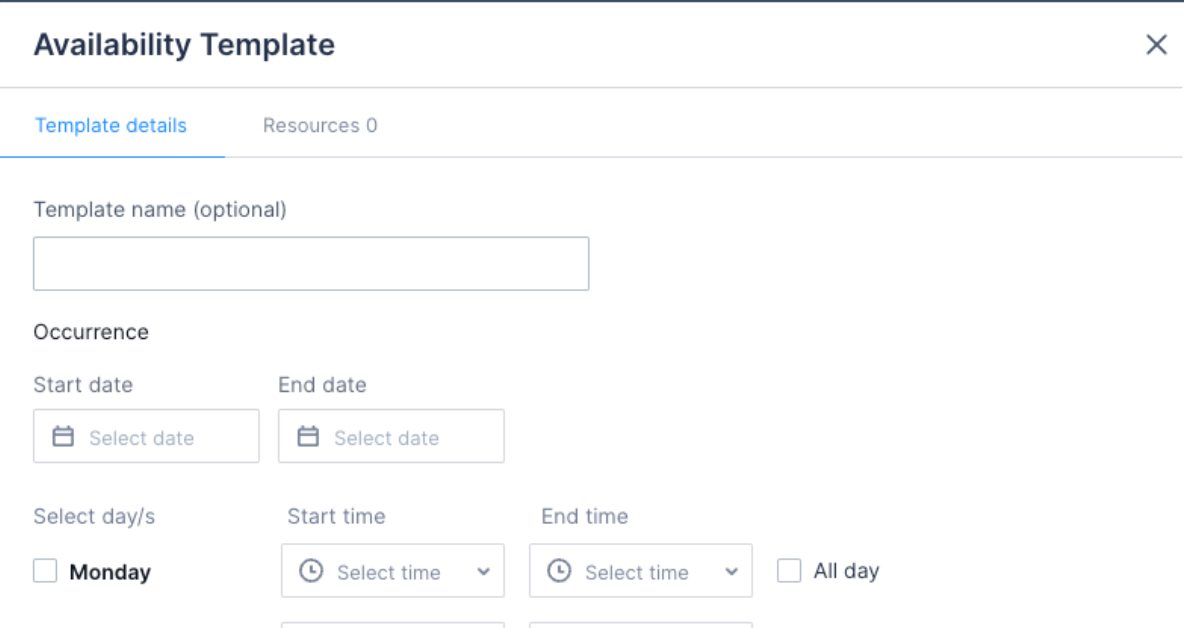Open the Resources 0 tab

pos(320,126)
